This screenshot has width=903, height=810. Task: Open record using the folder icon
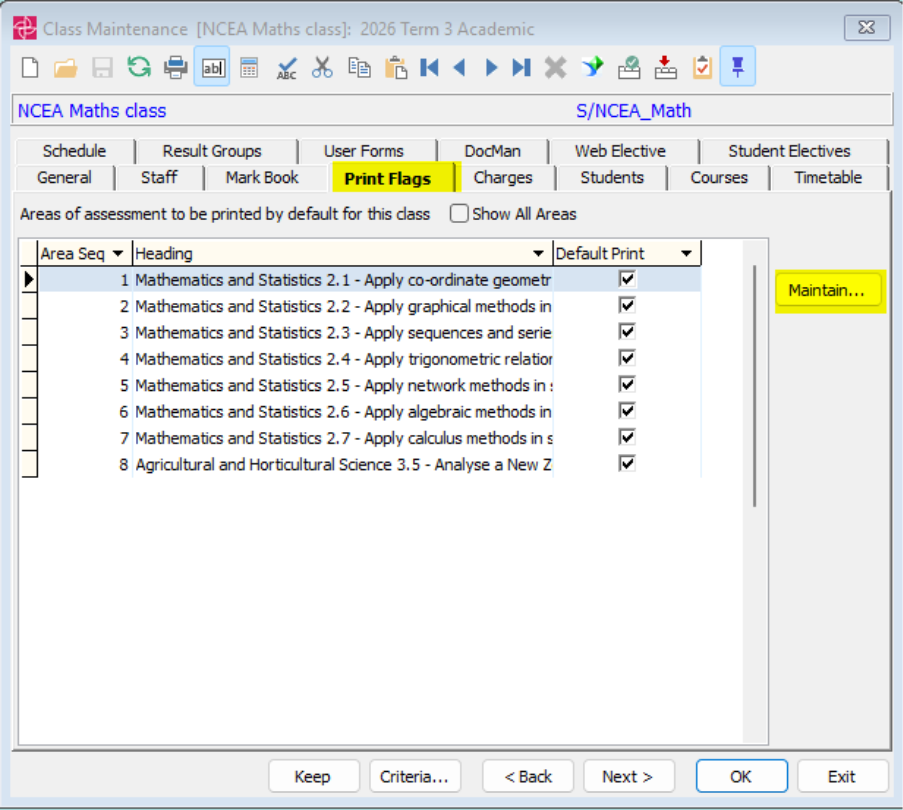point(66,68)
